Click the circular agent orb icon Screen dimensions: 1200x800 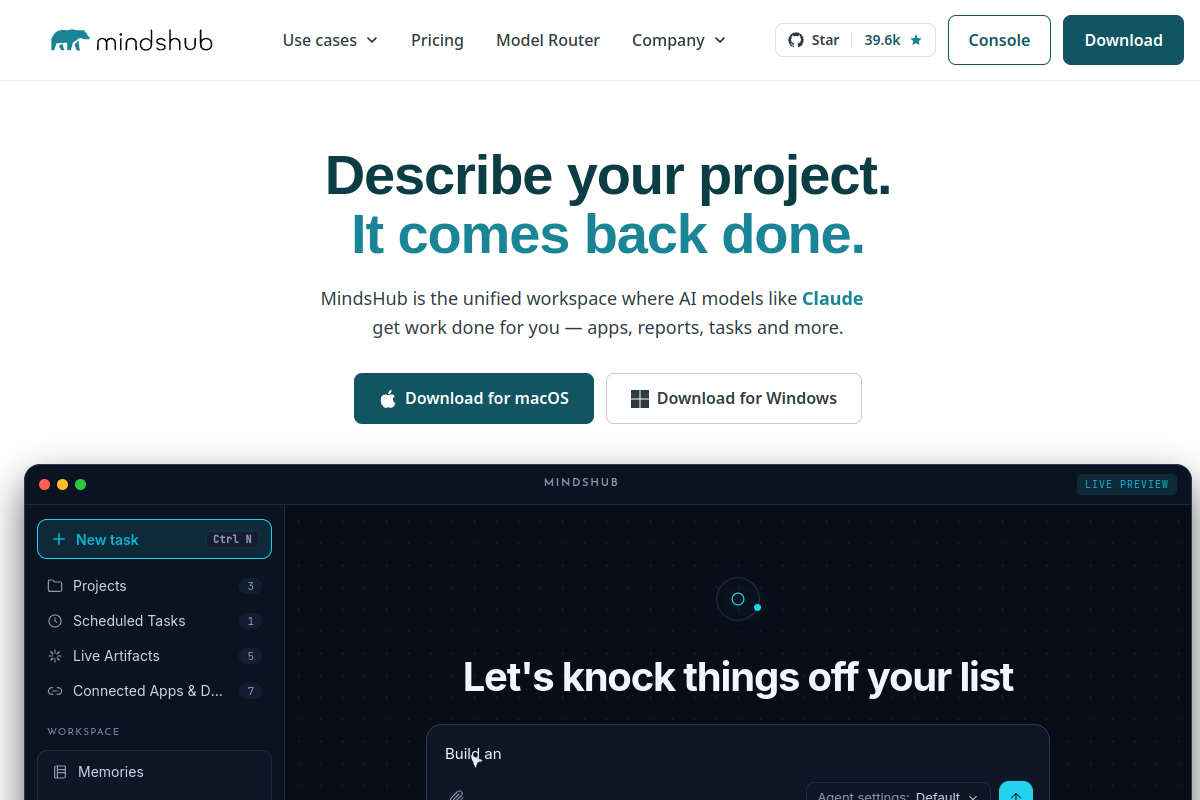[738, 599]
